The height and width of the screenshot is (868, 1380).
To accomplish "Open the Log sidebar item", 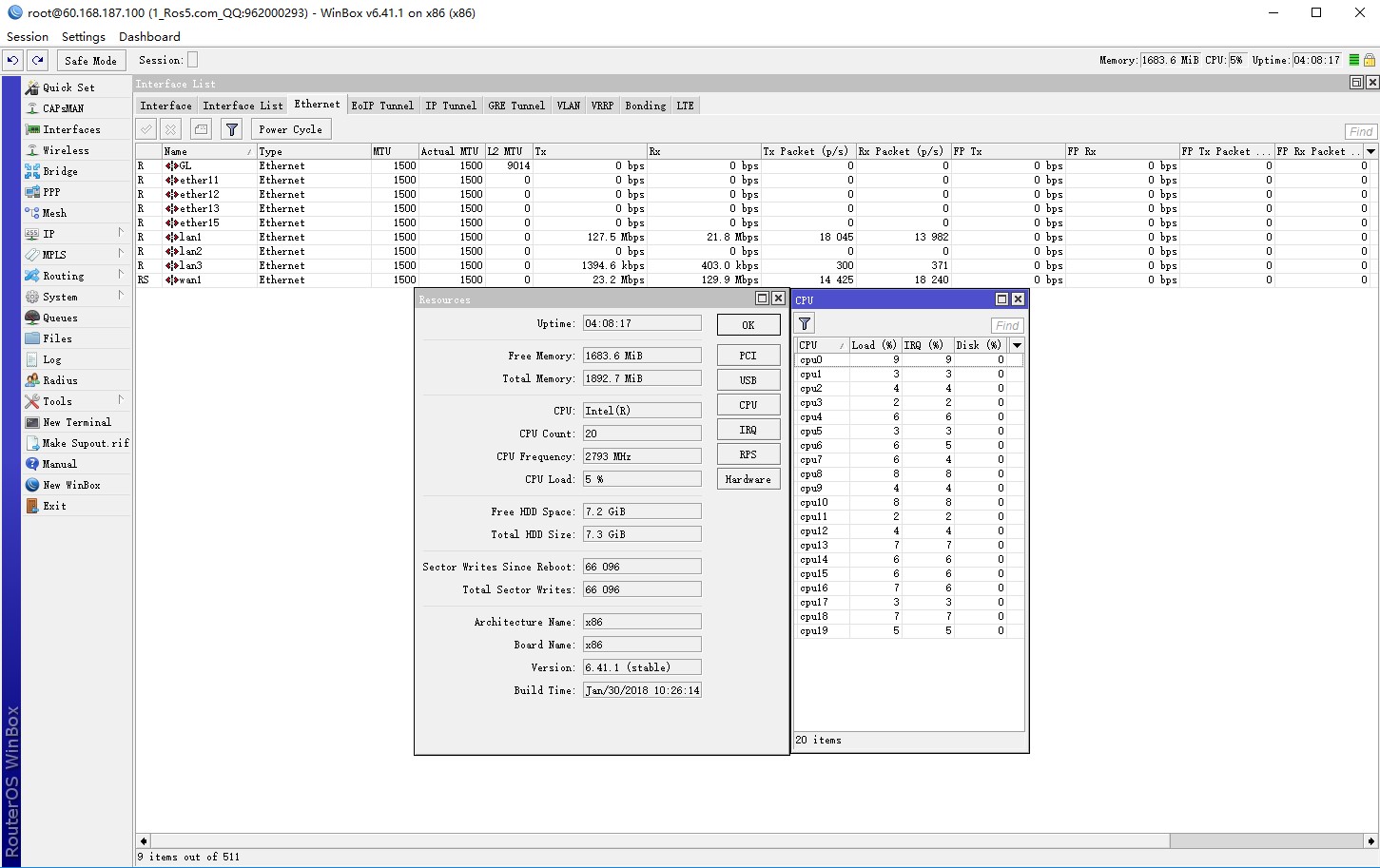I will pos(51,359).
